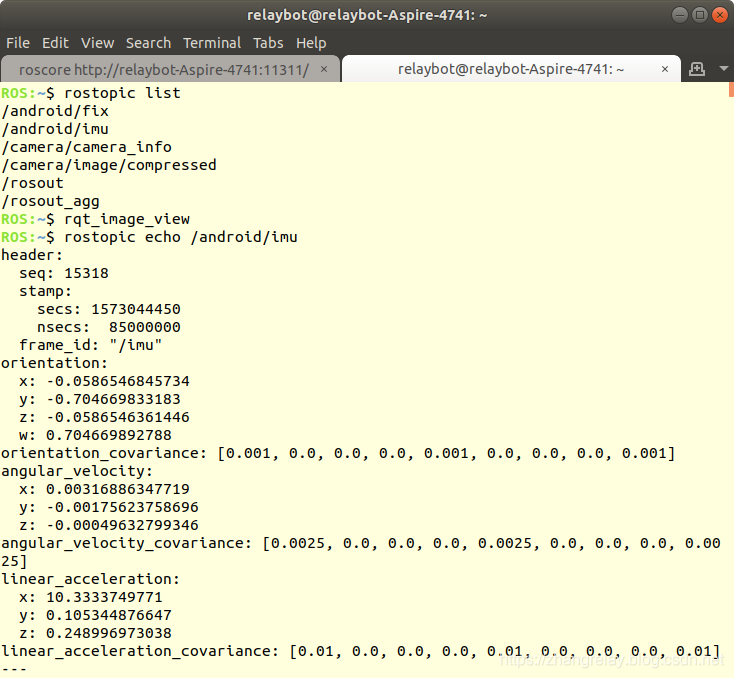Click the angular_velocity_covariance line
The height and width of the screenshot is (678, 734).
coord(361,552)
